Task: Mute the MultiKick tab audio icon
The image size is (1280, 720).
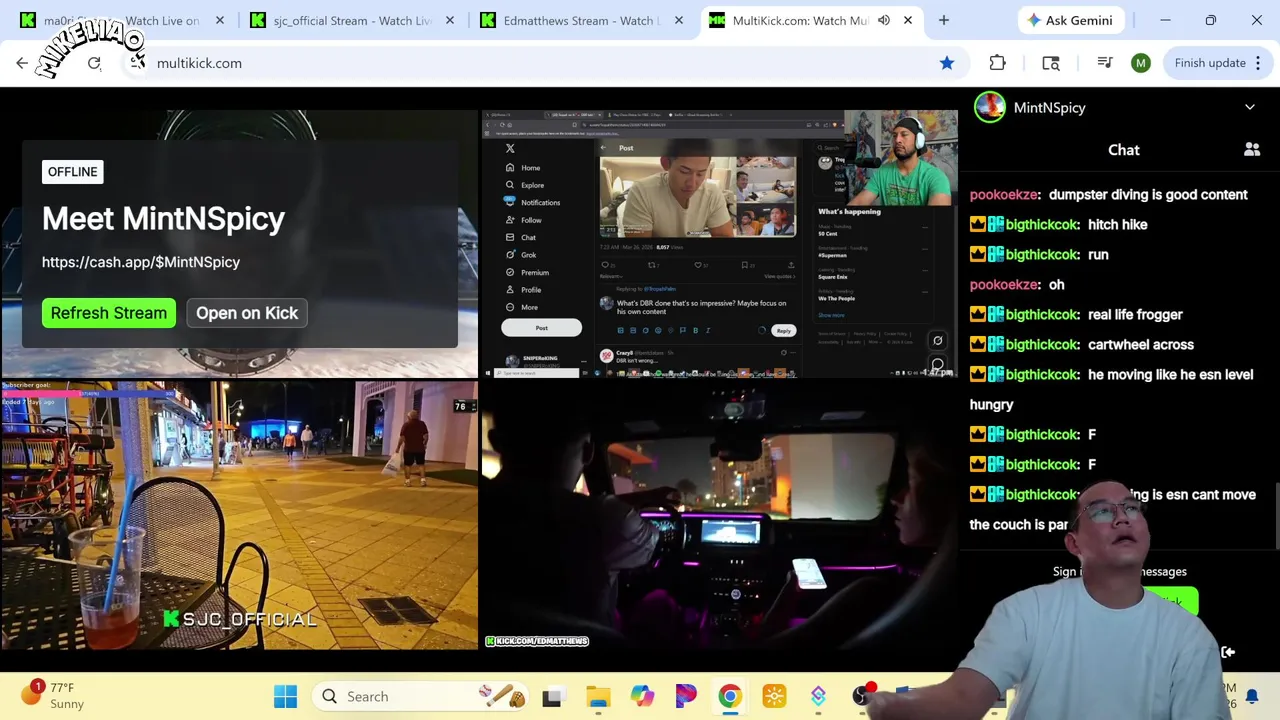Action: 884,20
